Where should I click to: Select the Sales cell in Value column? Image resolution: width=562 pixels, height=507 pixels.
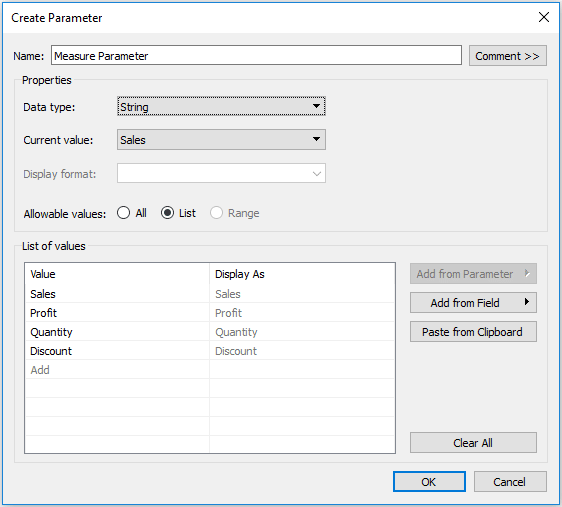117,294
